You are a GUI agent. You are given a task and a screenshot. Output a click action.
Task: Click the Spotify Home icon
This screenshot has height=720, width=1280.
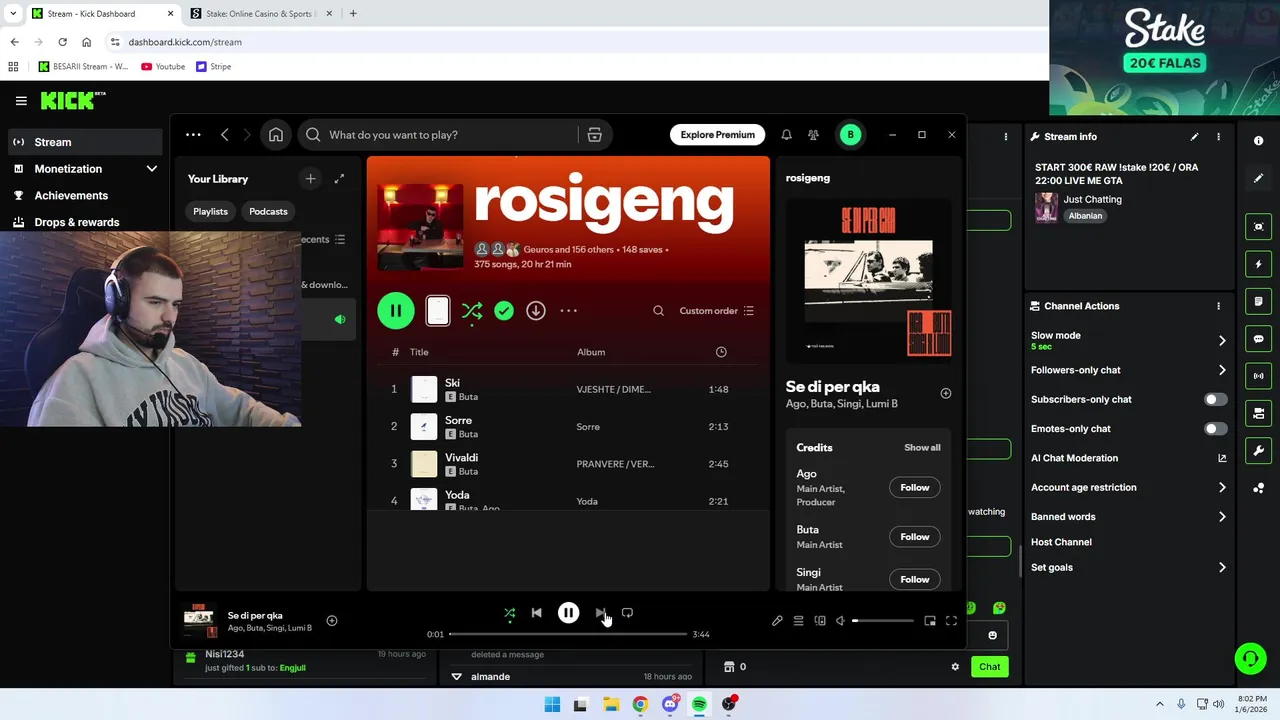276,135
